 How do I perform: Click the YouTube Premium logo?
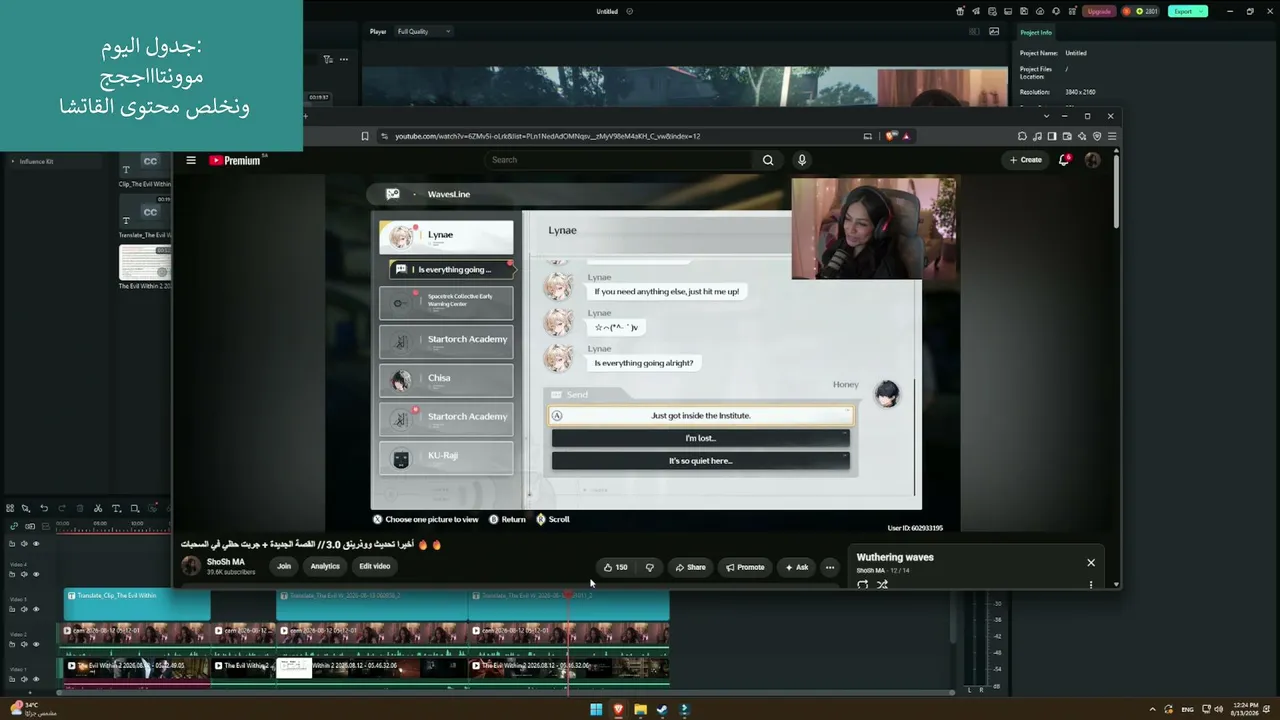(x=236, y=160)
